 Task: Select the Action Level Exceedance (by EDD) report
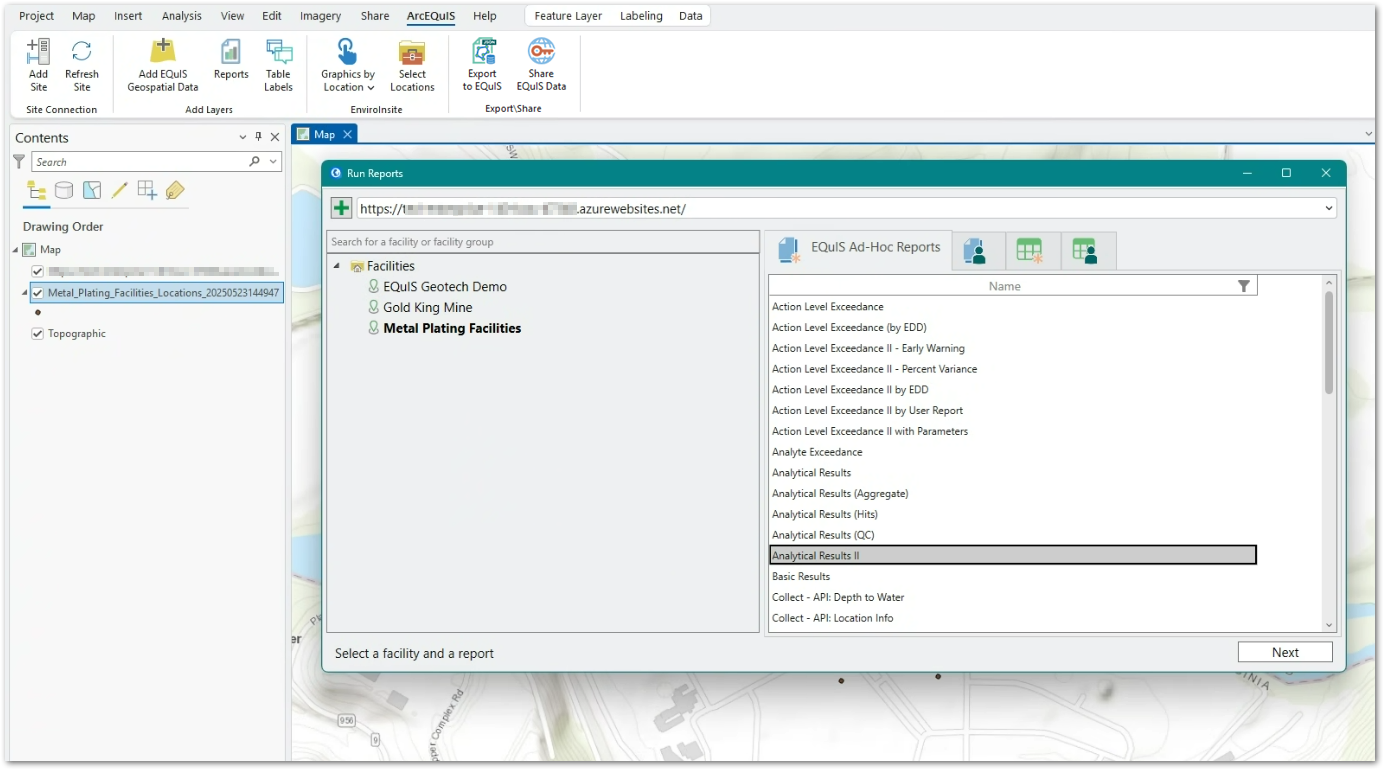(x=1012, y=328)
